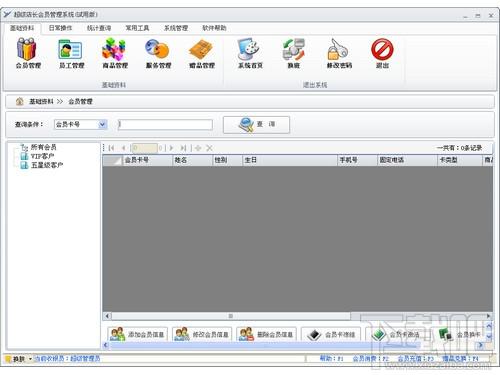Click the 性别 column header
The width and height of the screenshot is (500, 375).
click(x=227, y=160)
